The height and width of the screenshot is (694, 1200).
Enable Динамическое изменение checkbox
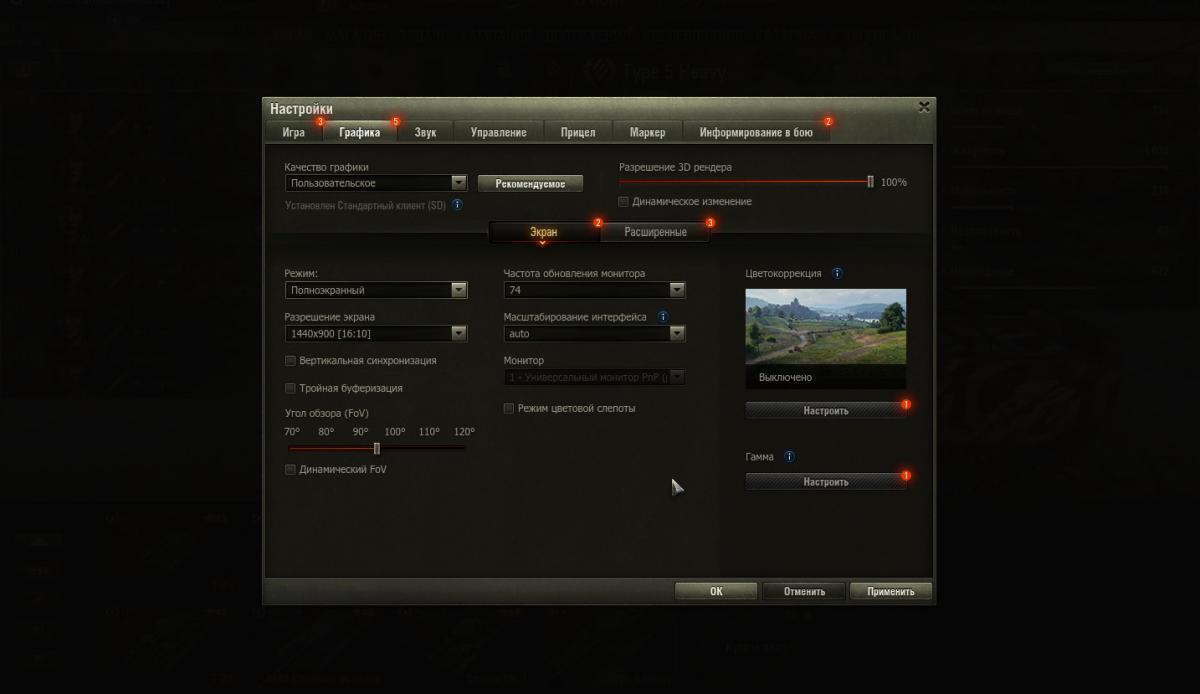point(624,202)
